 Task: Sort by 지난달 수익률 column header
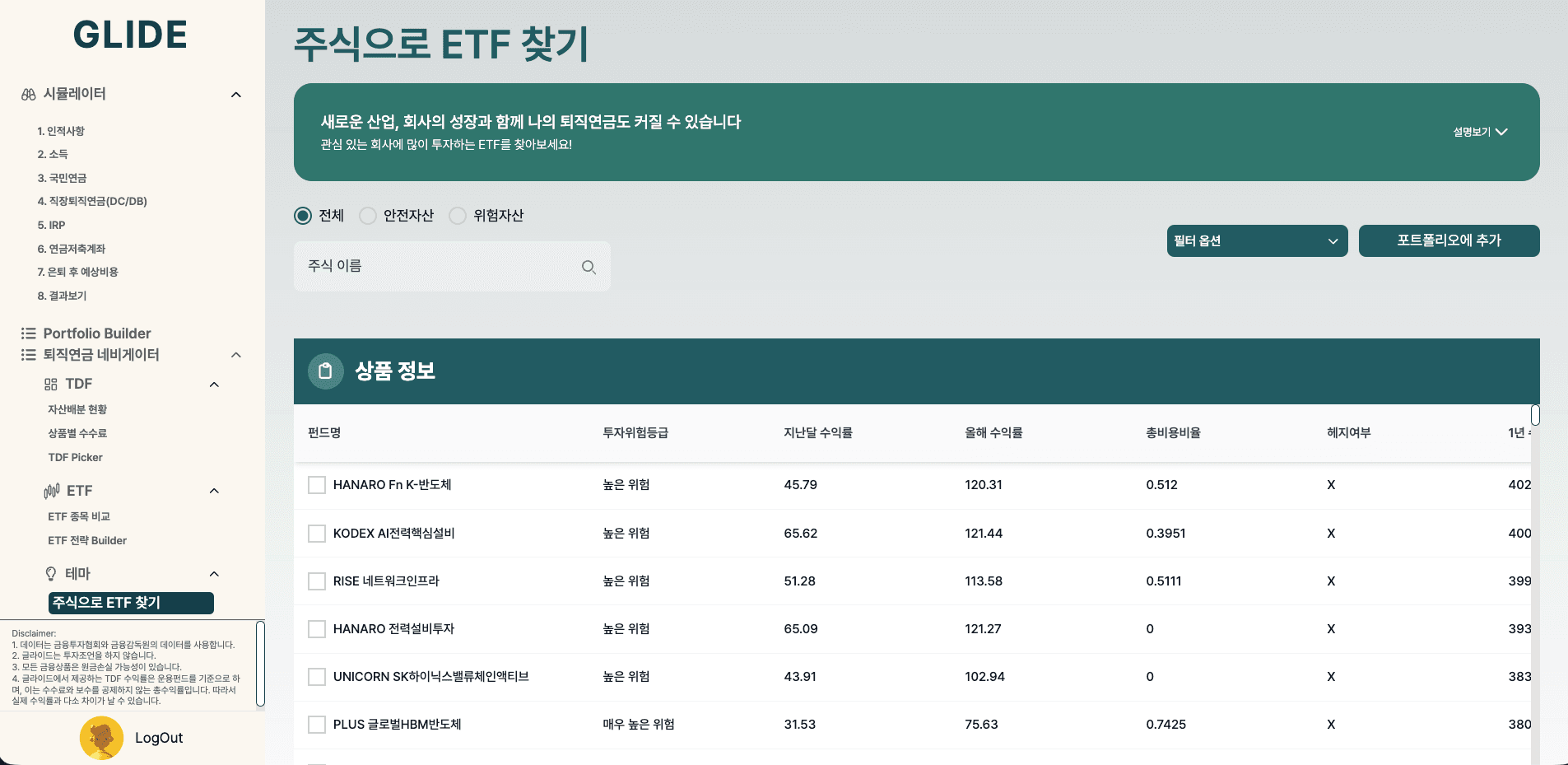818,433
